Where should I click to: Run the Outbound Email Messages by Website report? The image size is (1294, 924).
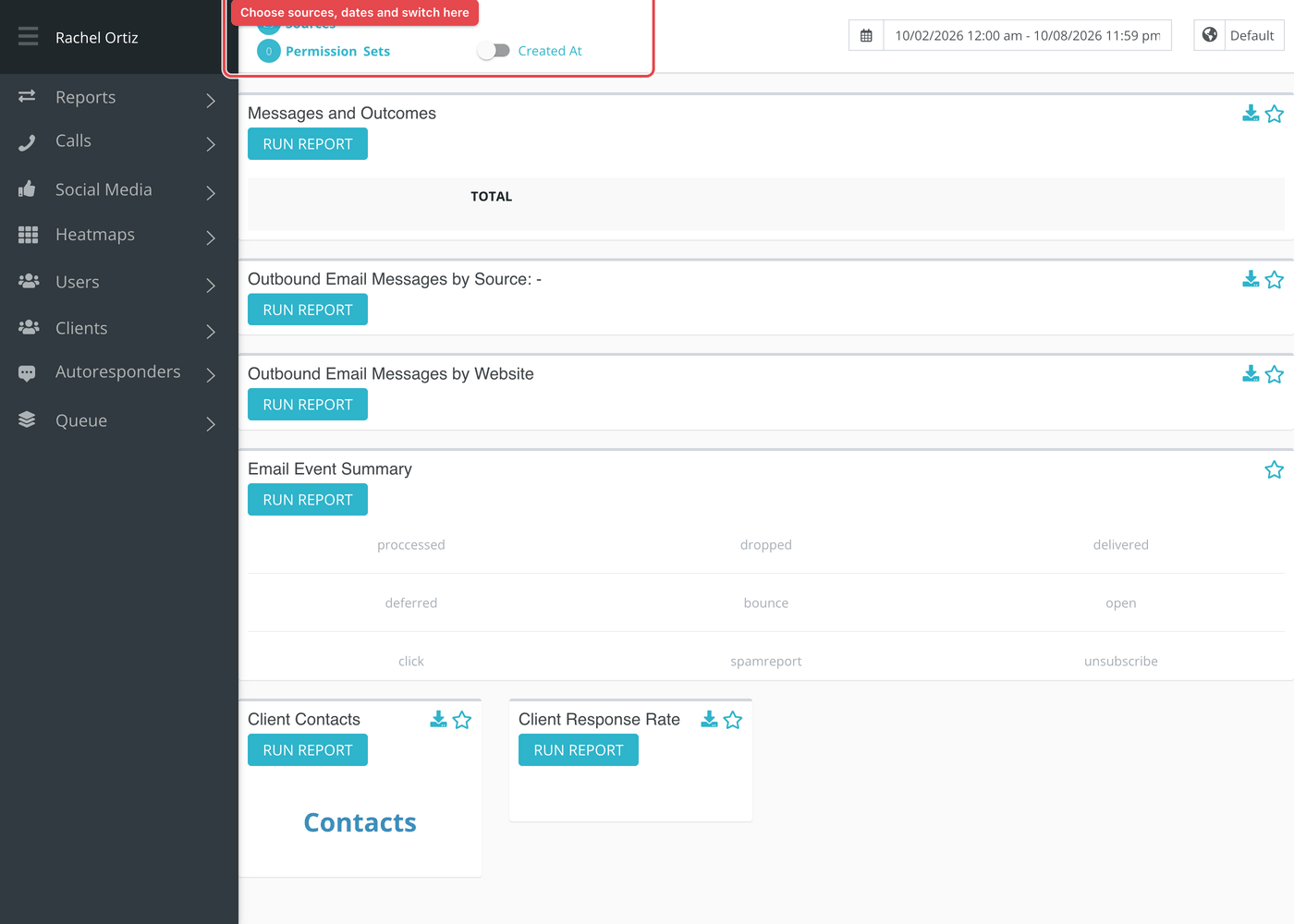(x=308, y=405)
